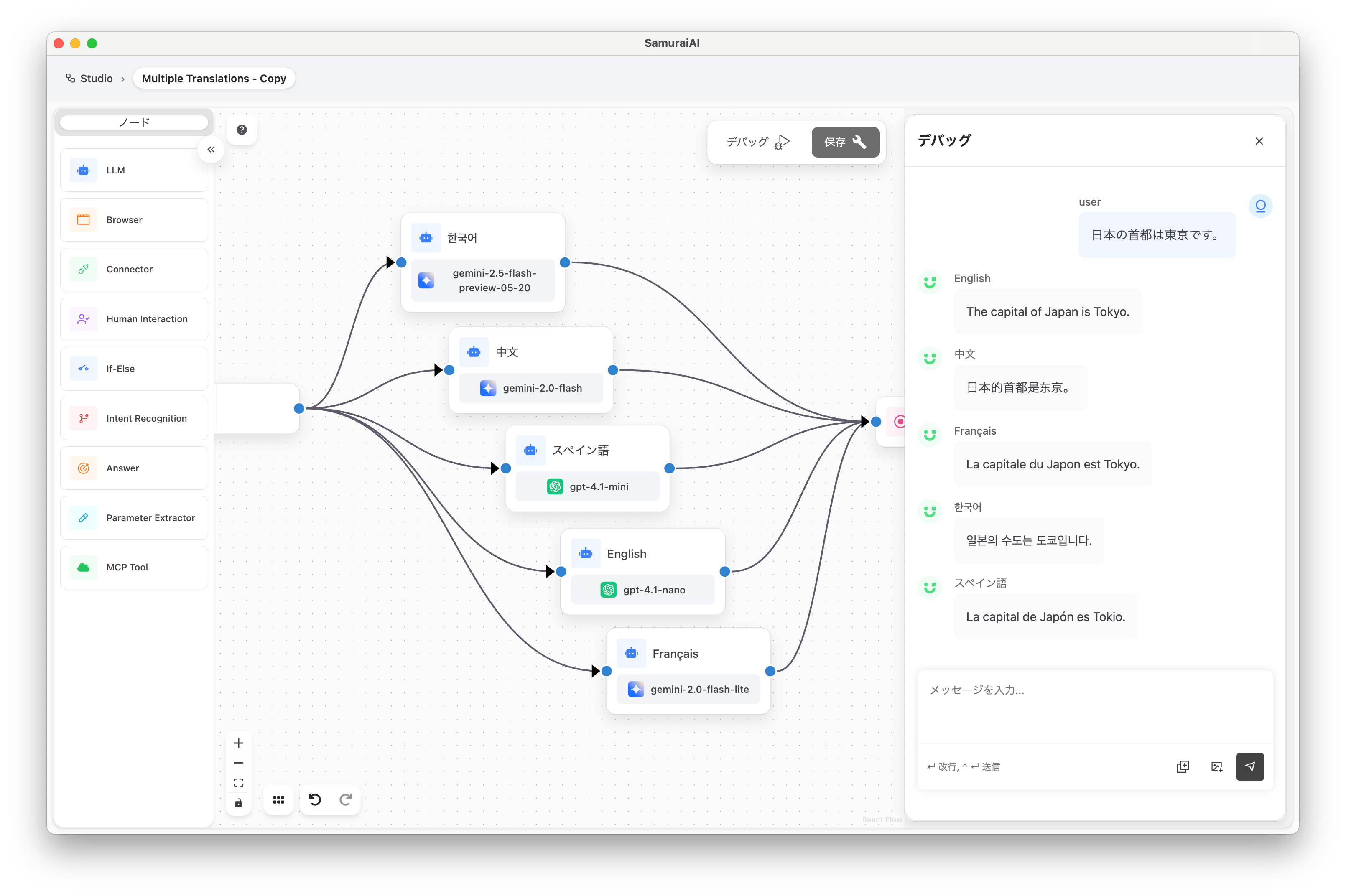Click the undo arrow icon

click(x=314, y=799)
